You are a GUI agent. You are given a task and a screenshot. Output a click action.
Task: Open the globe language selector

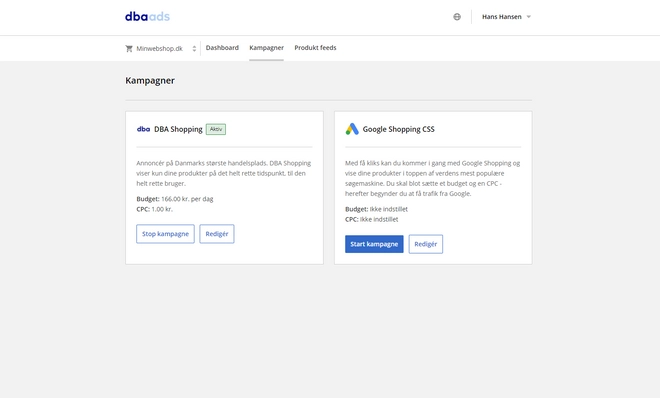(457, 17)
